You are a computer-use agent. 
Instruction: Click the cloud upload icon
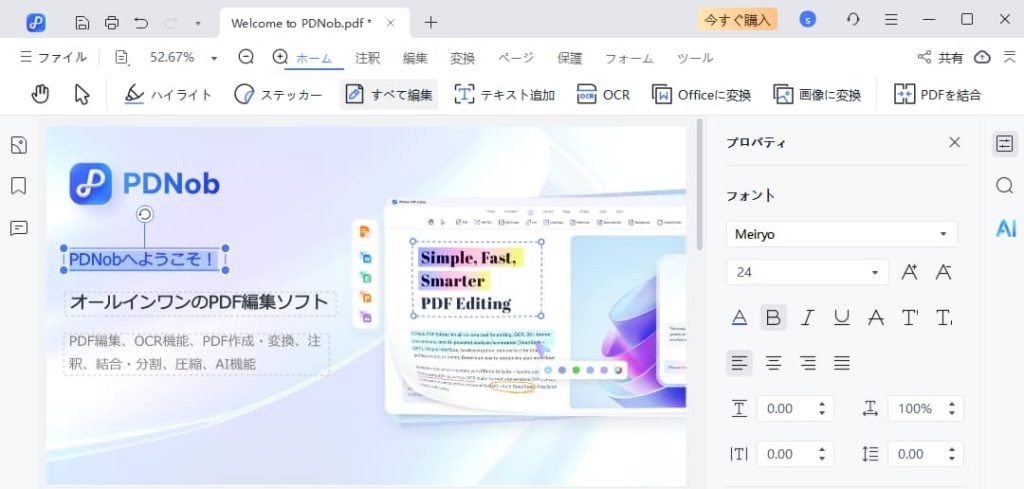pos(982,57)
